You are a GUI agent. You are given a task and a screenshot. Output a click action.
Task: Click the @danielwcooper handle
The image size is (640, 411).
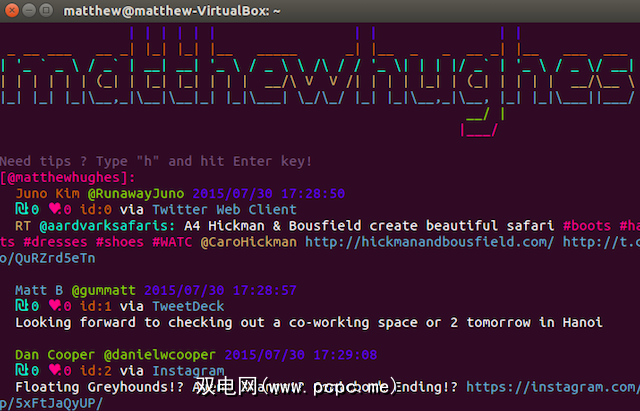[x=160, y=355]
